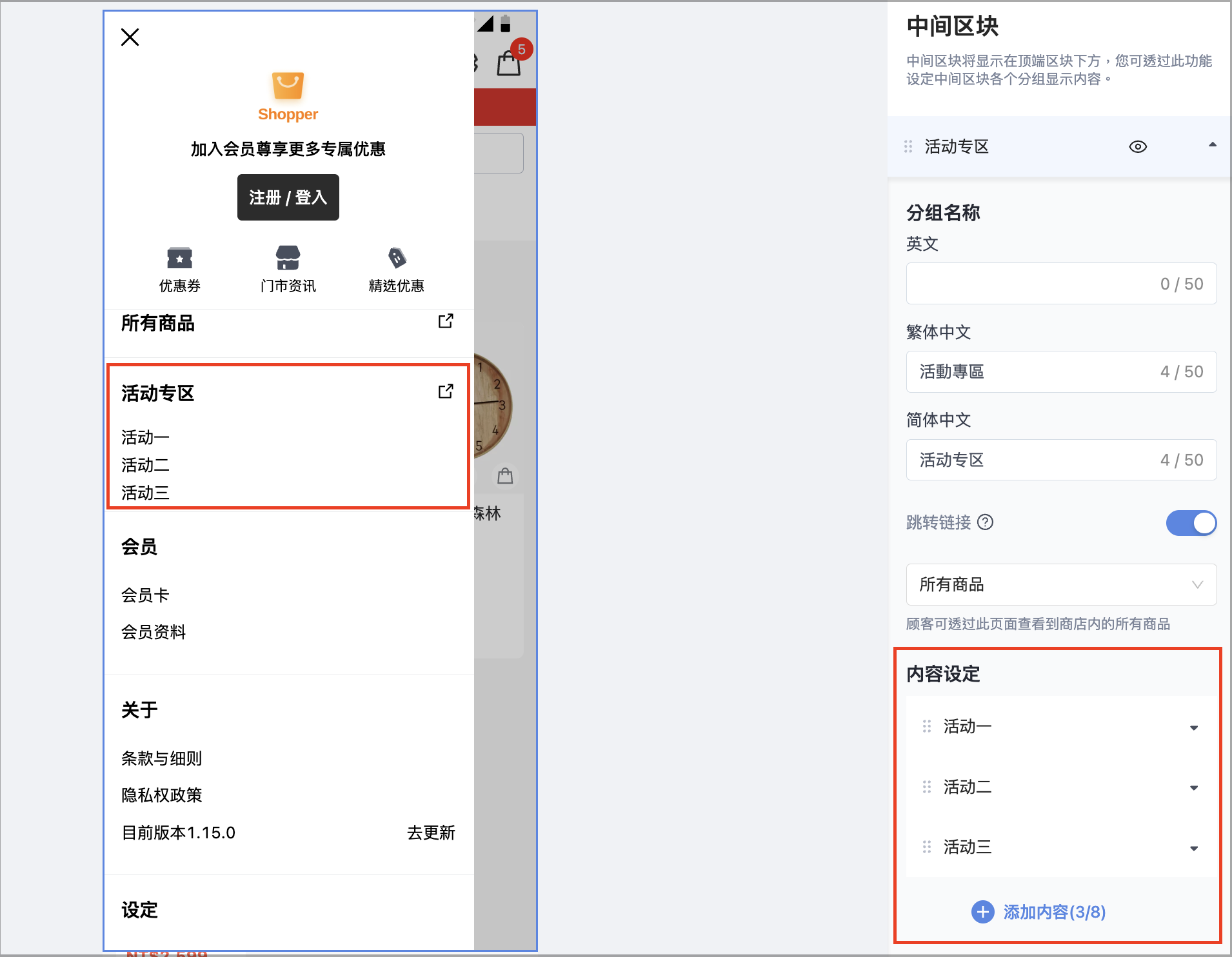This screenshot has width=1232, height=957.
Task: Open the 所有商品 link dropdown
Action: 1061,585
